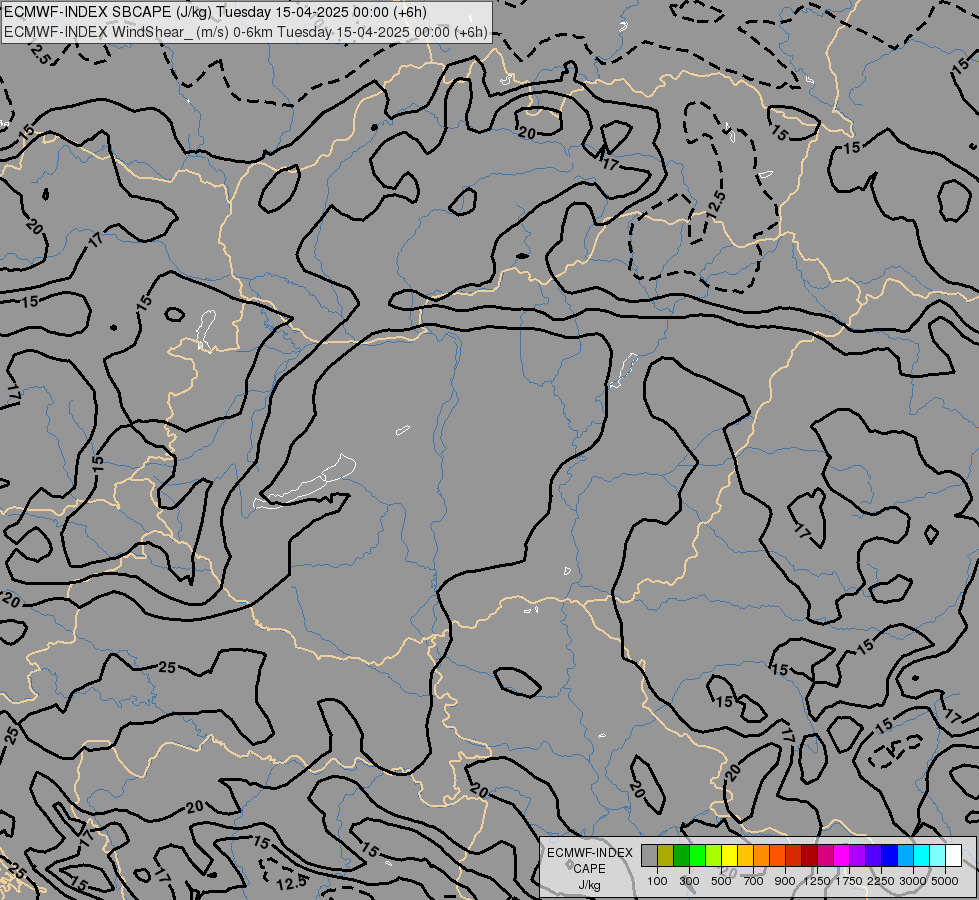The image size is (979, 900).
Task: Click the grey CAPE legend swatch
Action: 649,855
